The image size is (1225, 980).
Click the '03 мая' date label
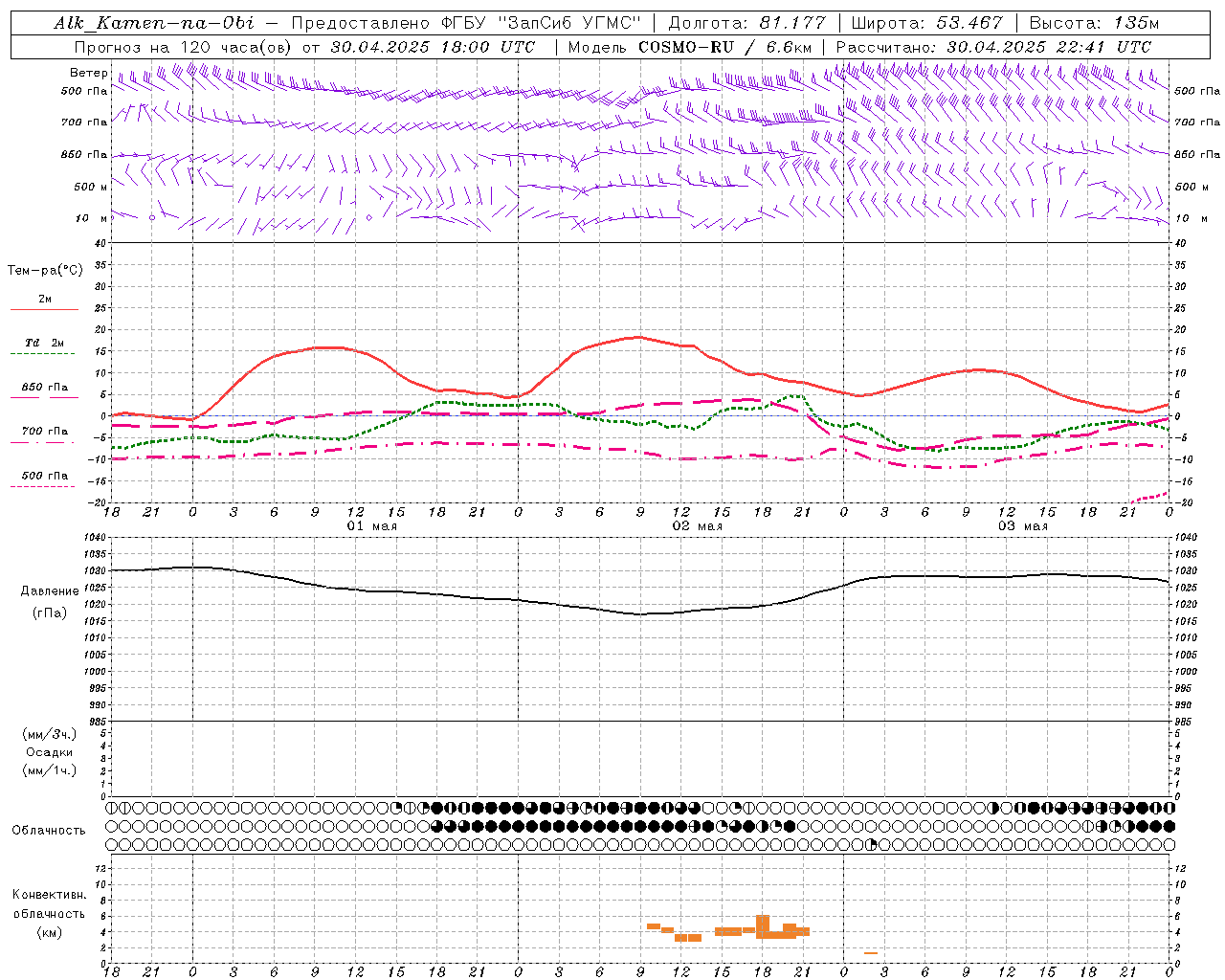1023,526
